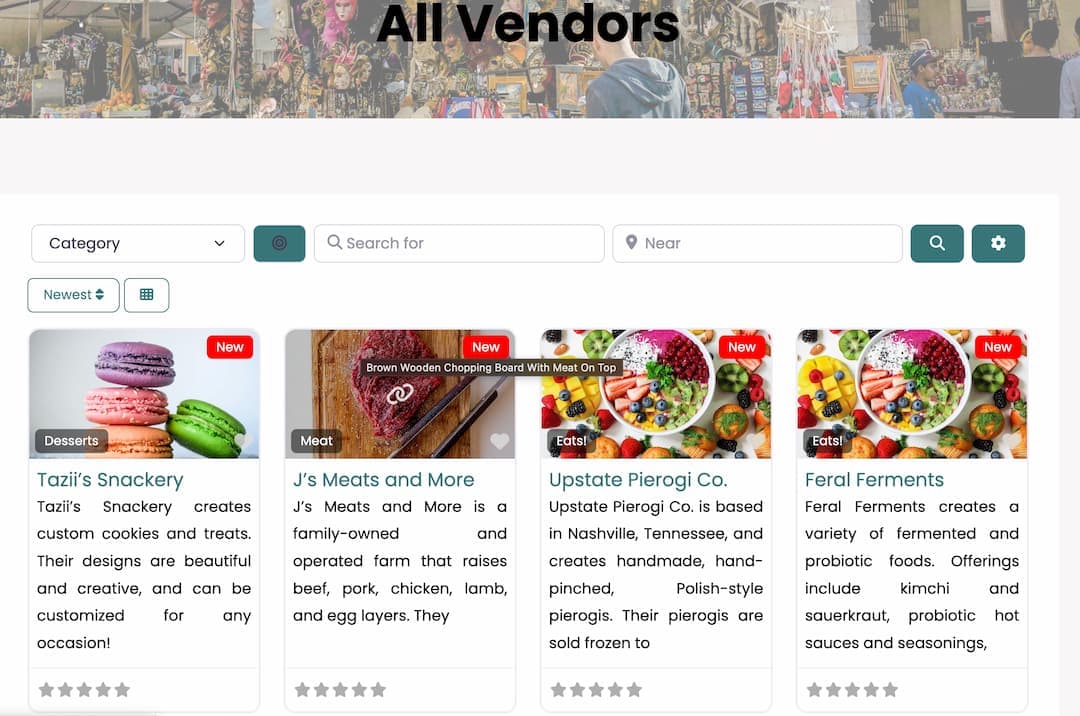Select the Meat category tag
This screenshot has width=1080, height=716.
click(x=317, y=441)
